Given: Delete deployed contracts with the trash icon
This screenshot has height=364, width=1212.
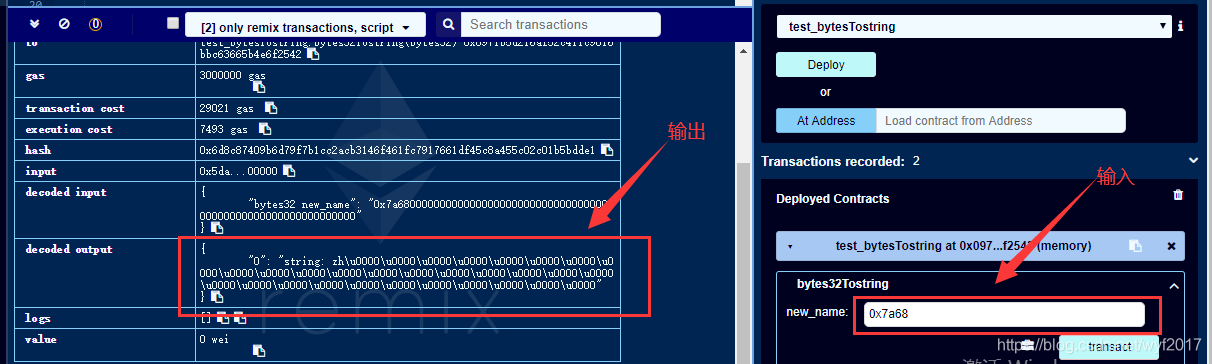Looking at the screenshot, I should pyautogui.click(x=1178, y=196).
